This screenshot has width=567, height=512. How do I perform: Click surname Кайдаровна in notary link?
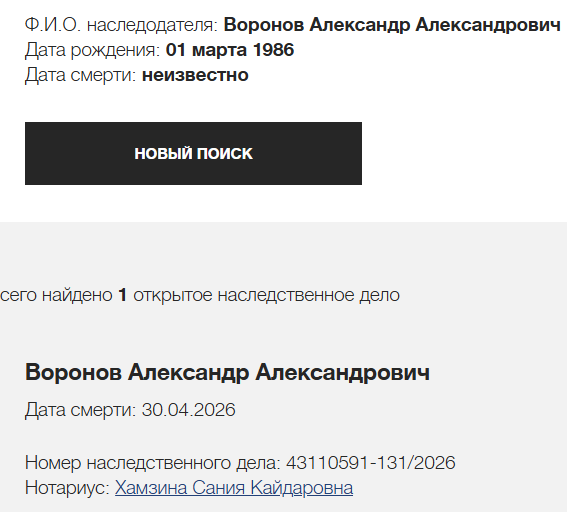pyautogui.click(x=302, y=487)
